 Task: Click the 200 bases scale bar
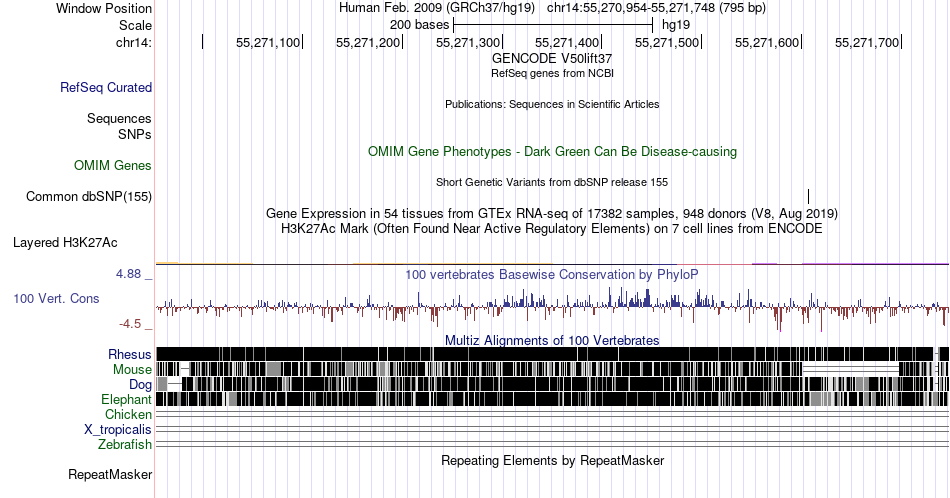click(553, 25)
